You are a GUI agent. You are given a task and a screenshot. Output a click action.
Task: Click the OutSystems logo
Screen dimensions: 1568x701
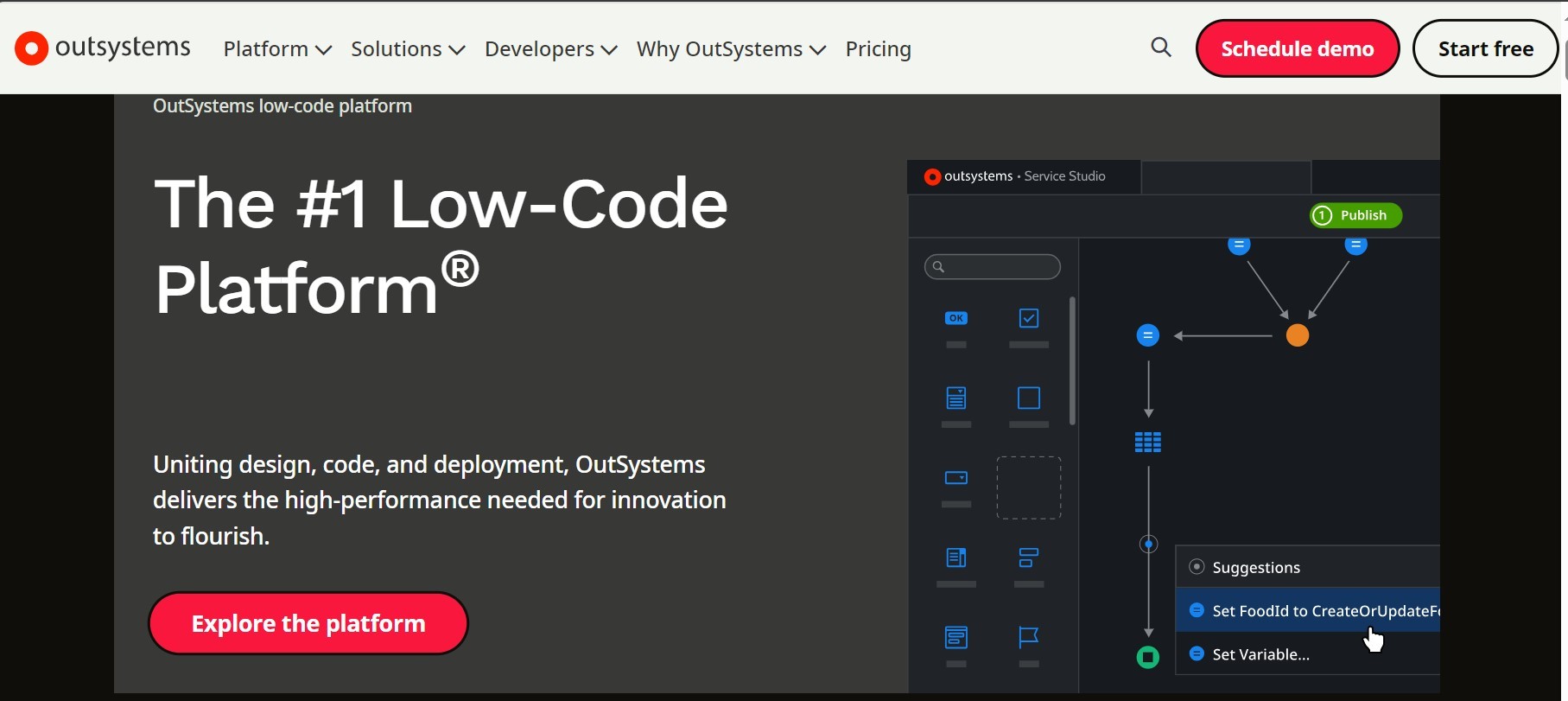coord(103,48)
